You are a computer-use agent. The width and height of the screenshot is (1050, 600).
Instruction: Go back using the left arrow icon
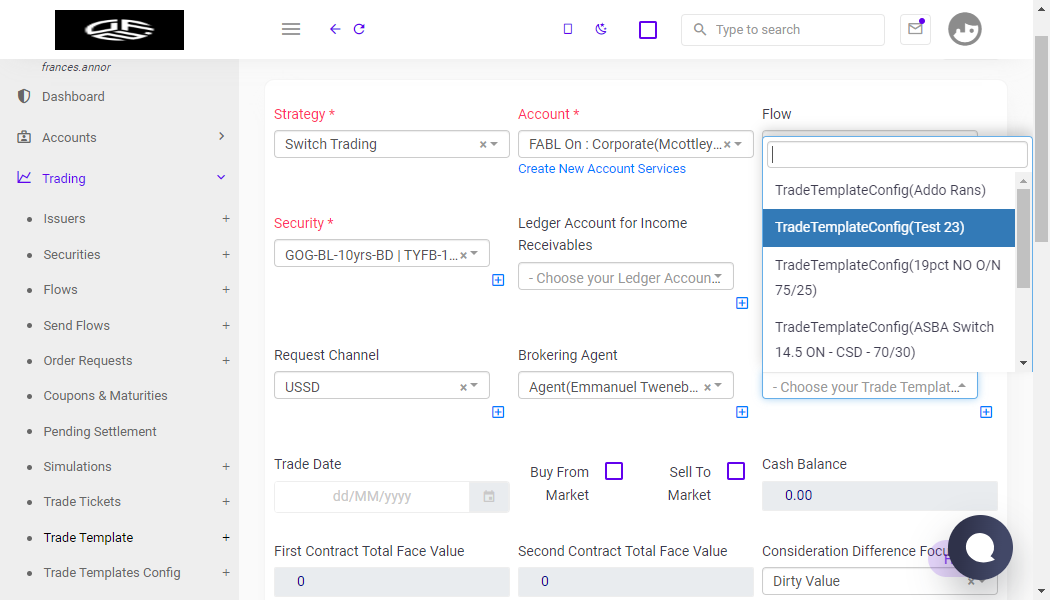335,29
